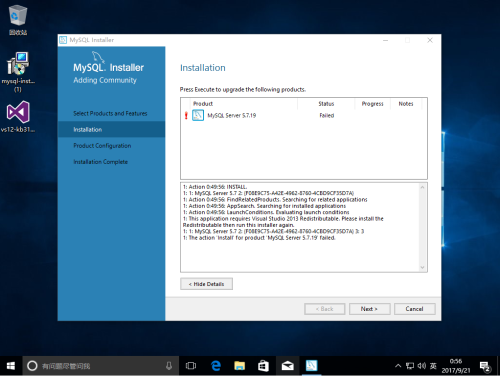Click log line 'The action Install ... failed'
This screenshot has width=500, height=376.
click(259, 238)
